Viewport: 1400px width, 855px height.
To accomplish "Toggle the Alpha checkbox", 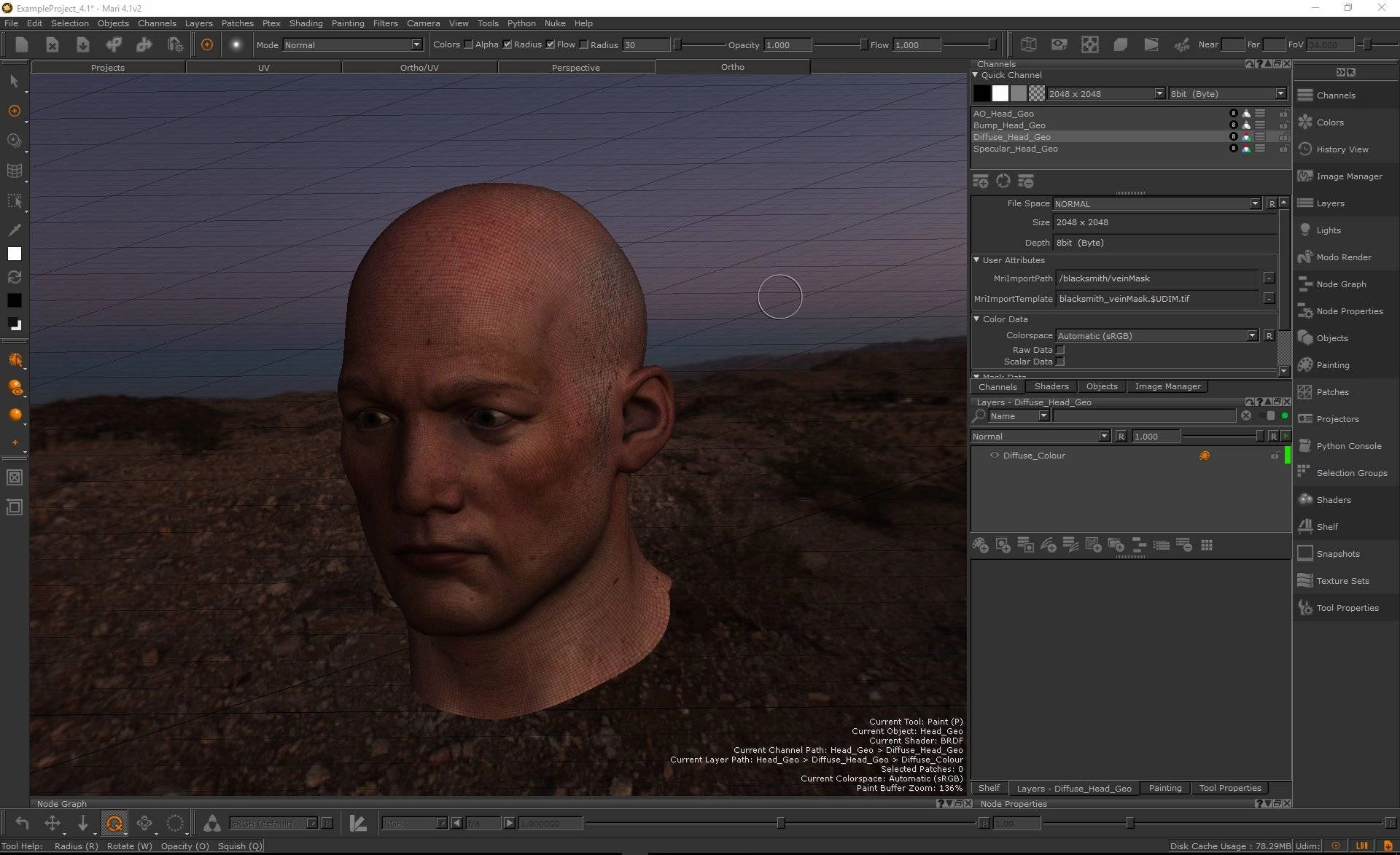I will click(507, 44).
